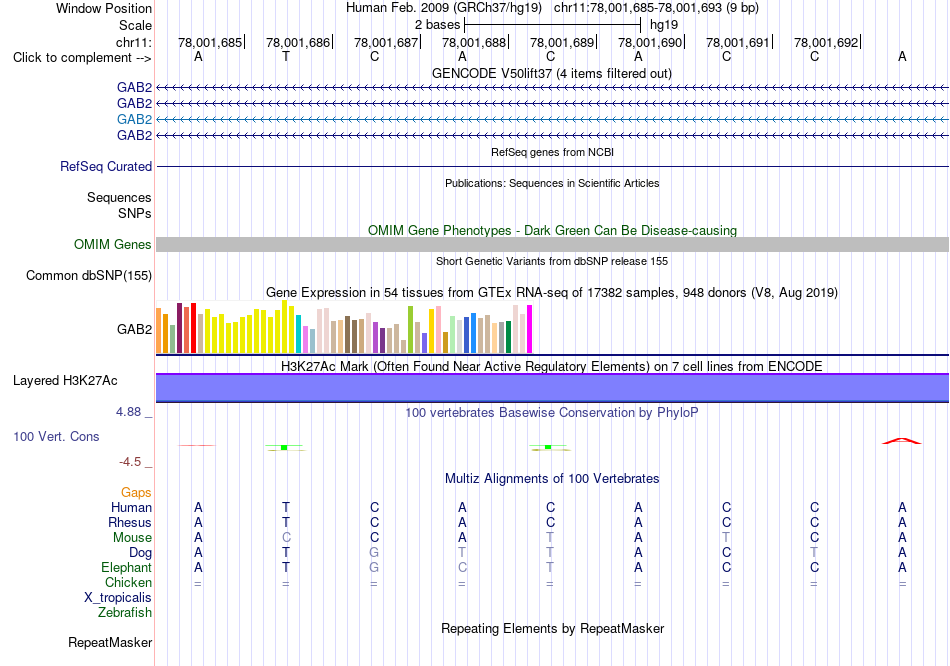Click the Mouse alignment row label
This screenshot has width=950, height=666.
(132, 538)
